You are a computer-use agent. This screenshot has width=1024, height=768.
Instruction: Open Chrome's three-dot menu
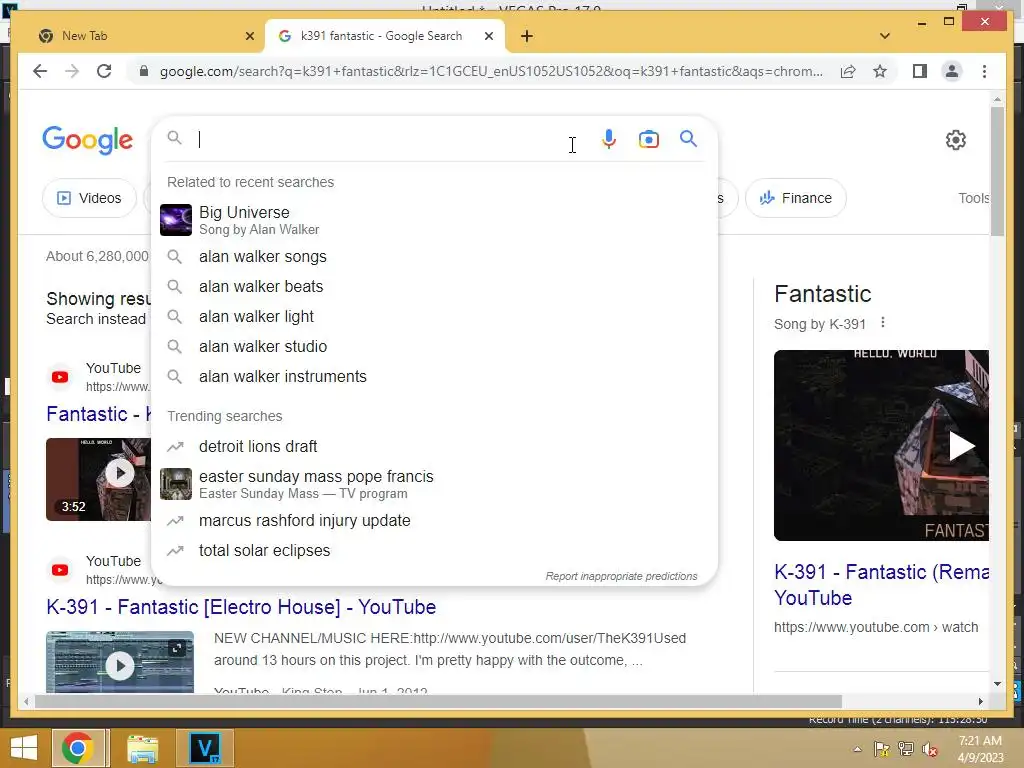pyautogui.click(x=984, y=71)
